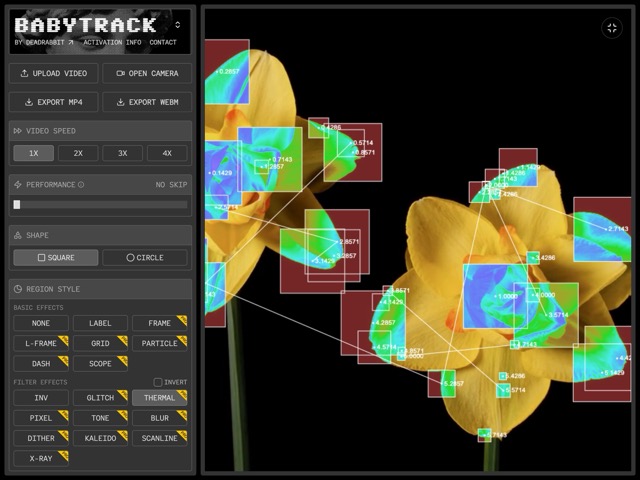Select the Square shape option
Image resolution: width=640 pixels, height=480 pixels.
(x=56, y=257)
